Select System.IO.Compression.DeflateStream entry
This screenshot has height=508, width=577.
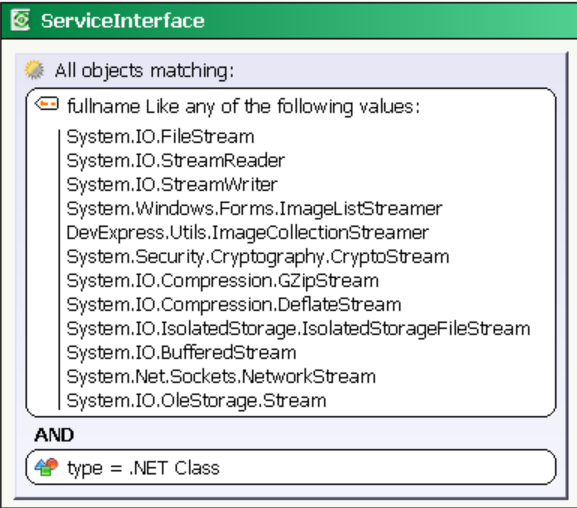click(234, 305)
